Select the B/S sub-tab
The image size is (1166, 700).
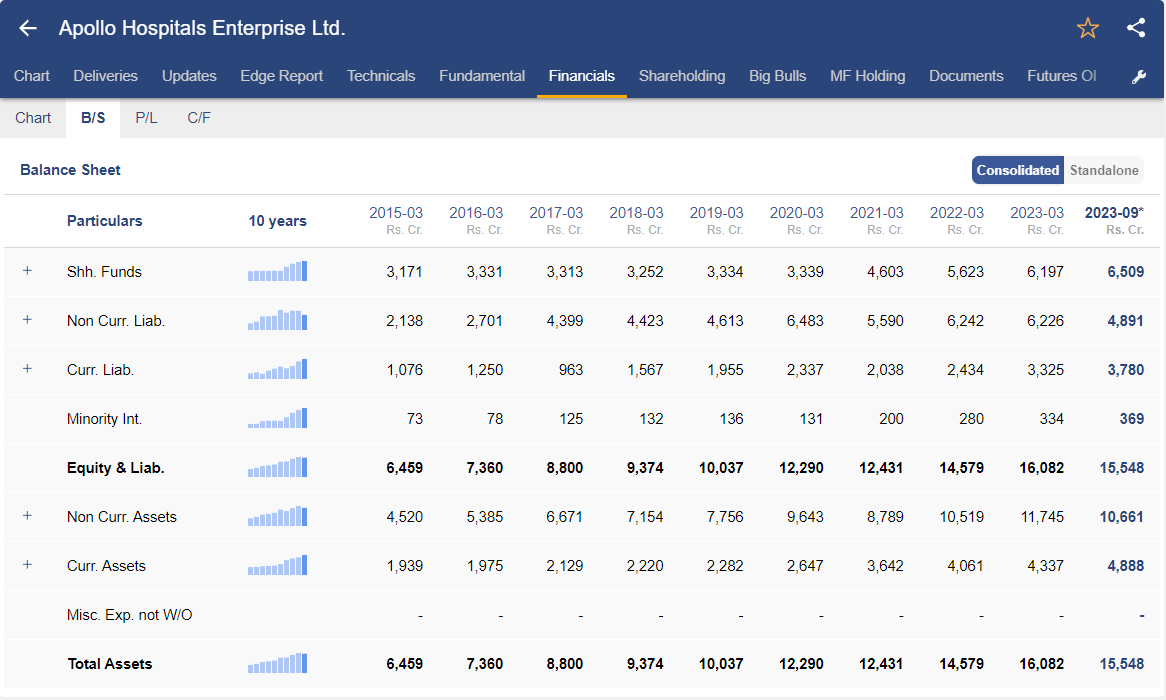pyautogui.click(x=93, y=118)
